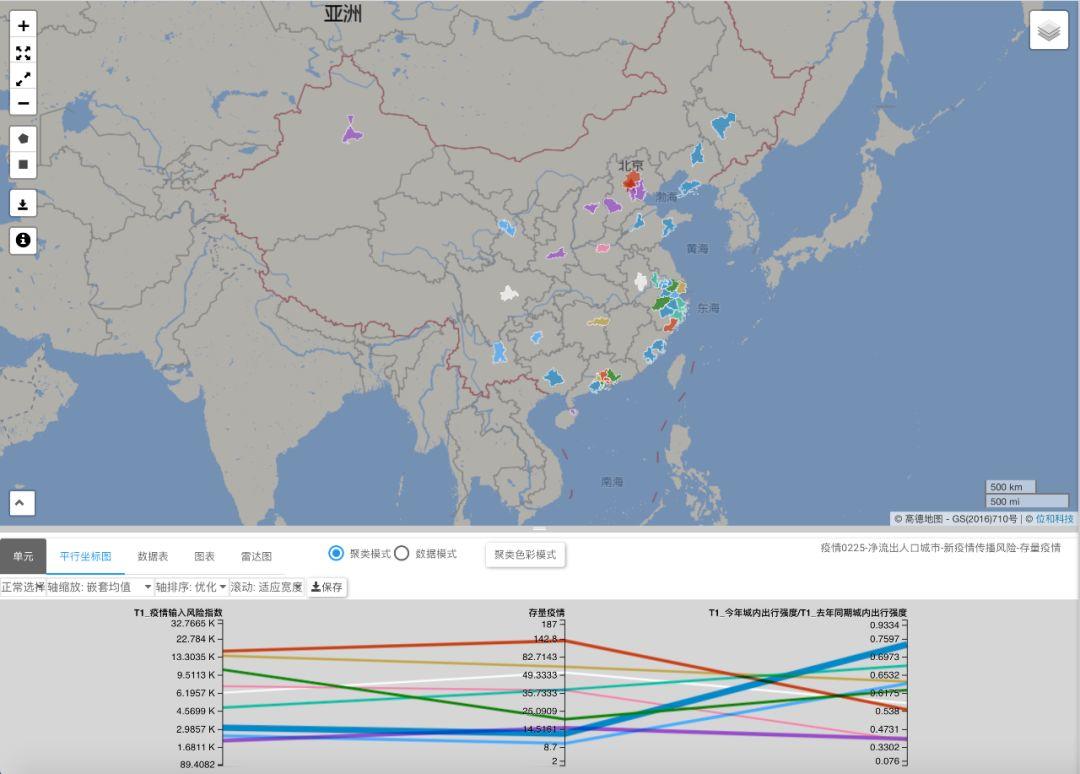This screenshot has width=1080, height=774.
Task: Click the 聚类色彩模式 button
Action: click(525, 554)
